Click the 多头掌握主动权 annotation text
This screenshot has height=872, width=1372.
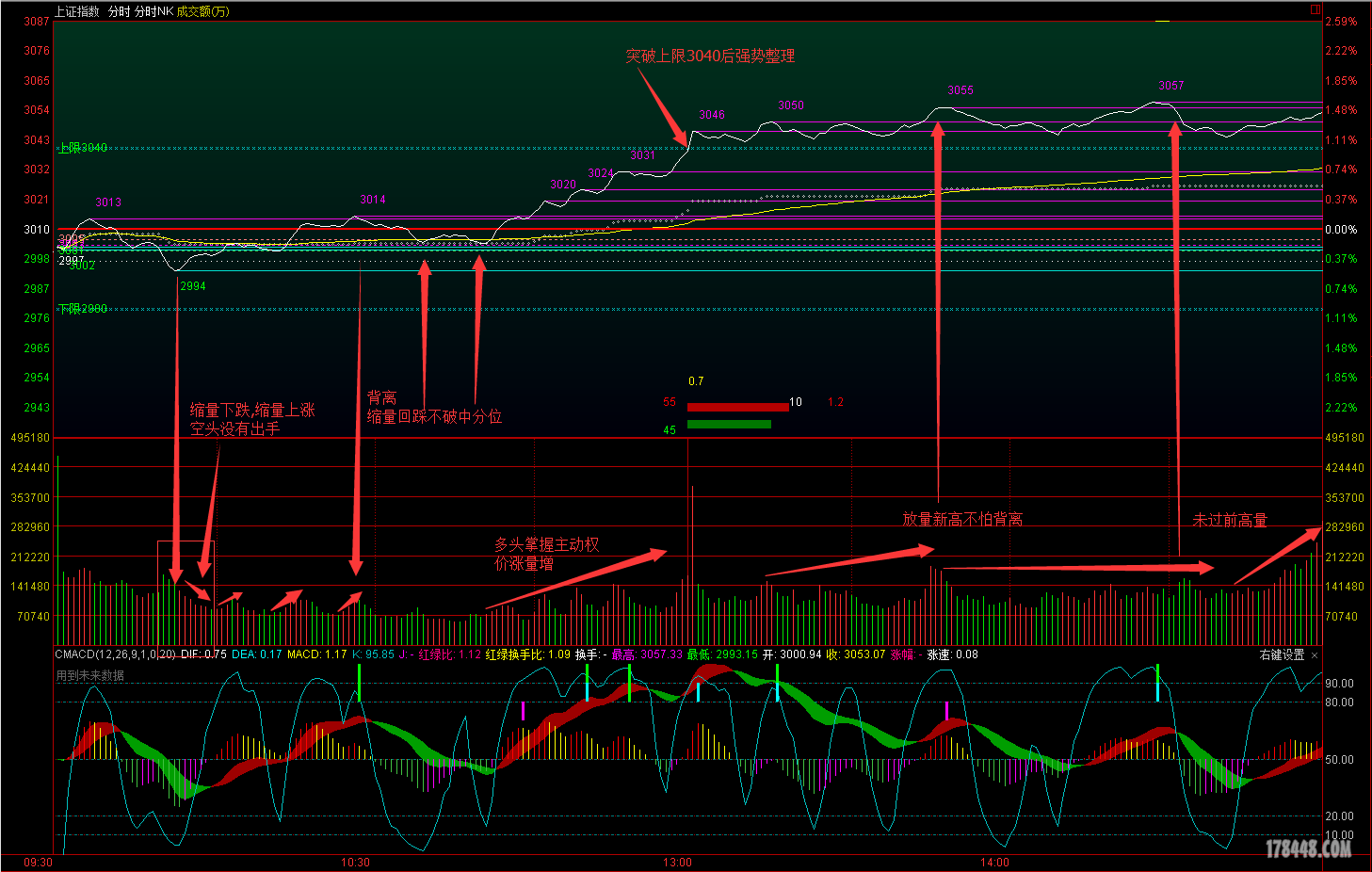point(547,544)
